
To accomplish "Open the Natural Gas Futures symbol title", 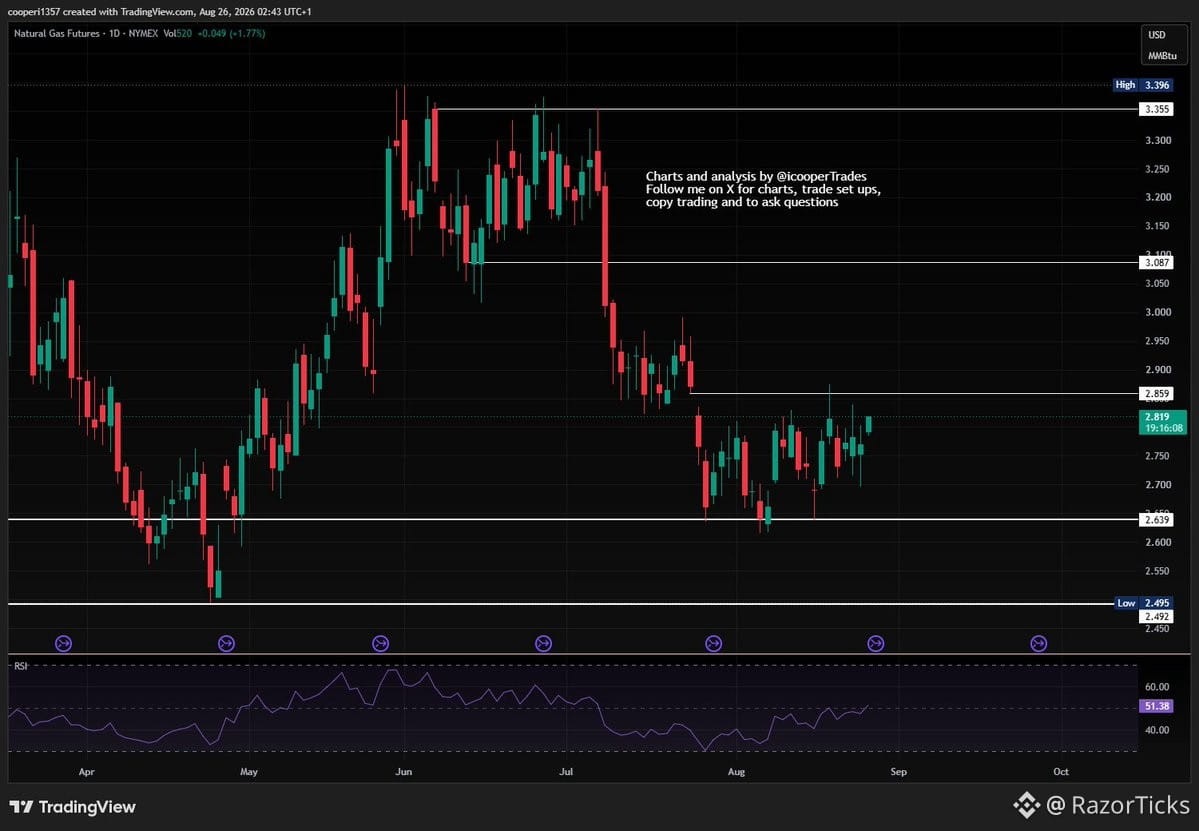I will (57, 34).
